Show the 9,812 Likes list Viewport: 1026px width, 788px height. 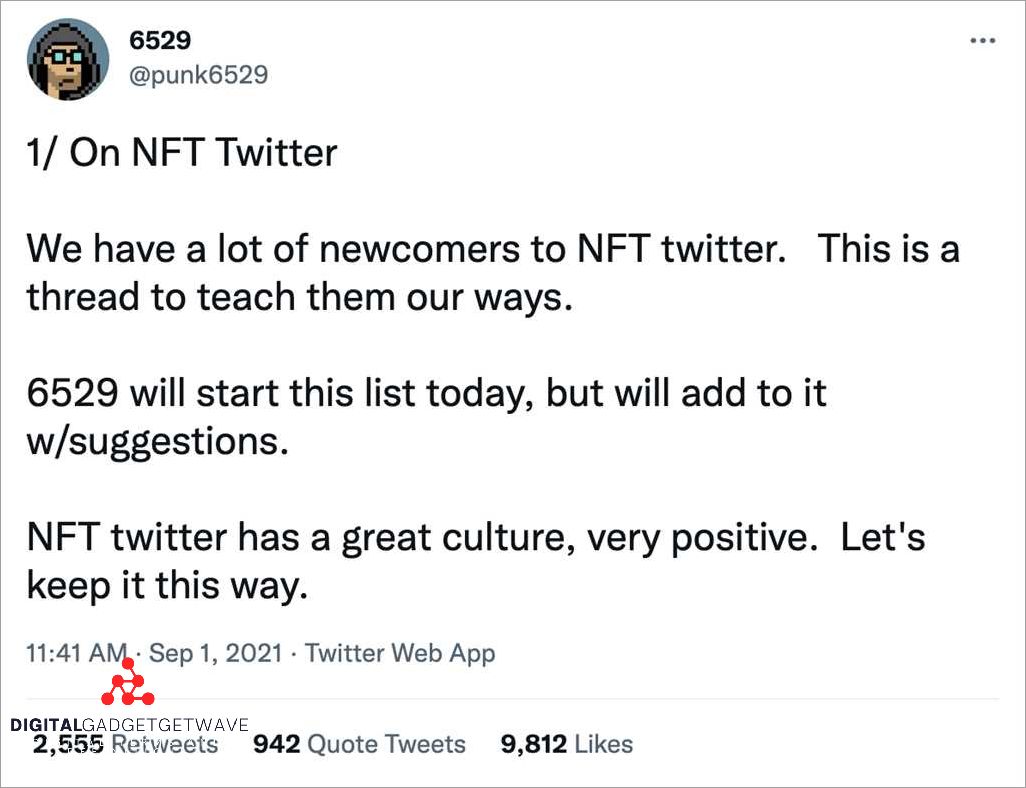coord(566,744)
